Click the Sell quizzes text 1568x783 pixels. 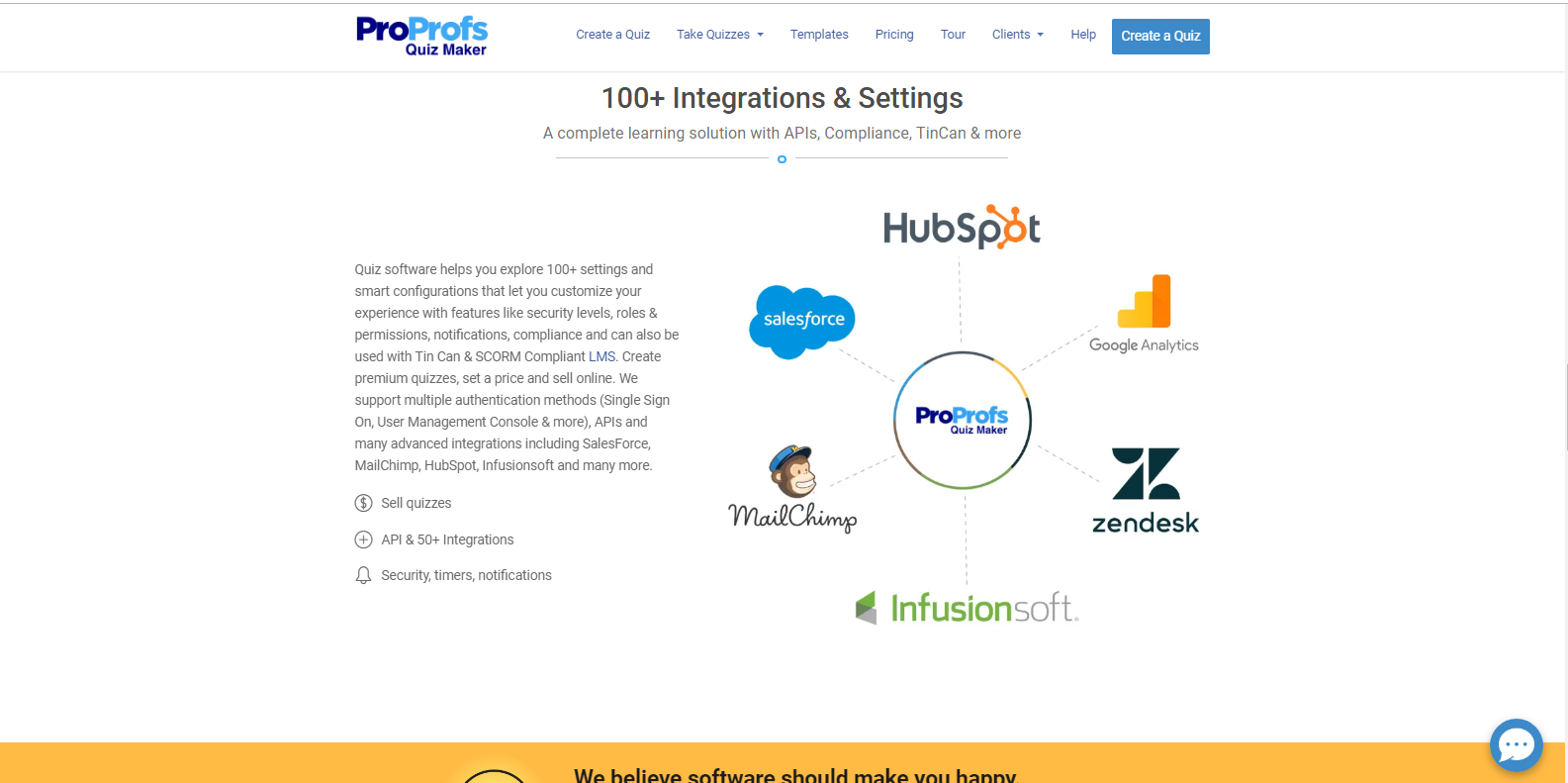click(416, 503)
